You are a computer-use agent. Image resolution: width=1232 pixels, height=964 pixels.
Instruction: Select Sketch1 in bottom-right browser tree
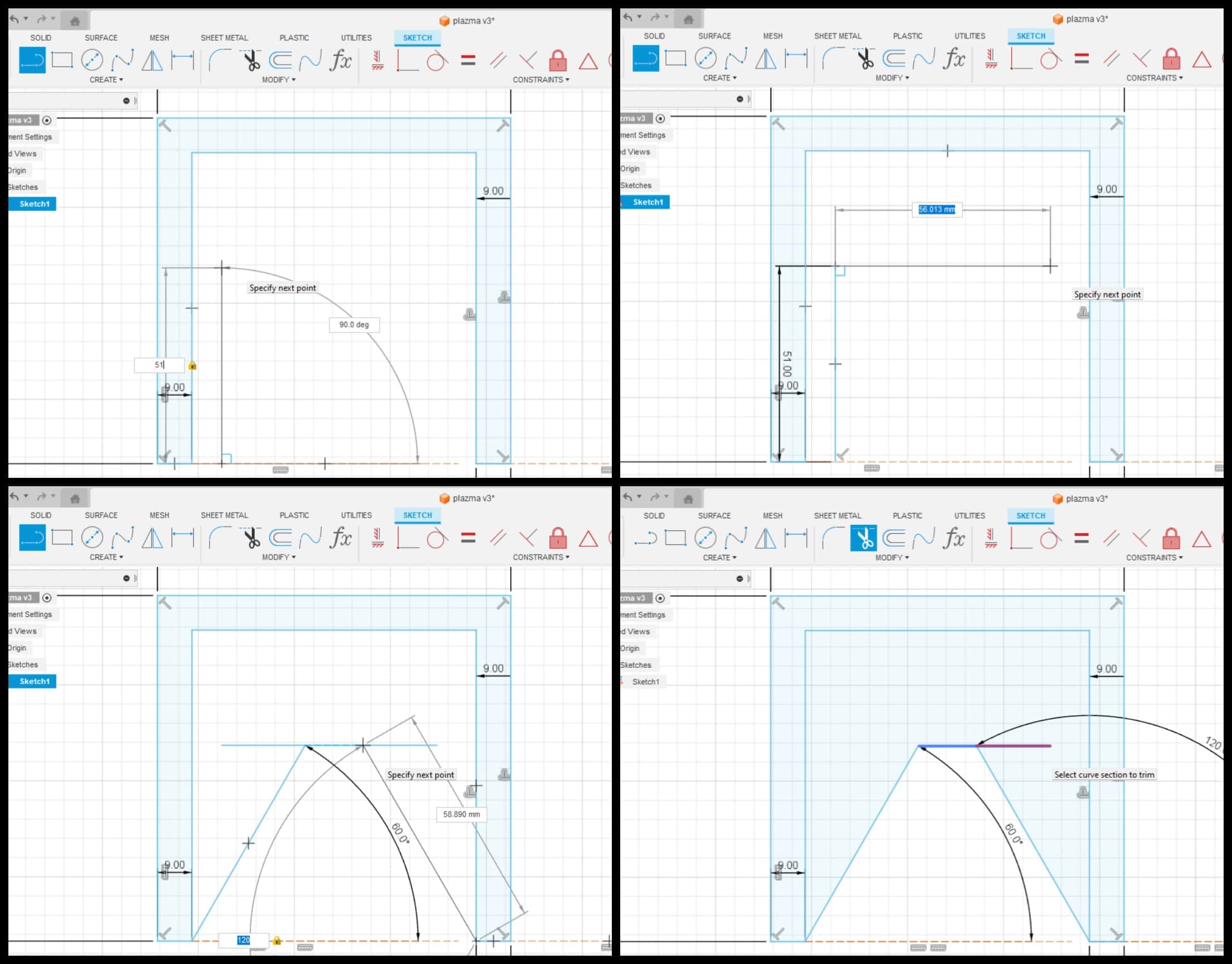[x=645, y=682]
